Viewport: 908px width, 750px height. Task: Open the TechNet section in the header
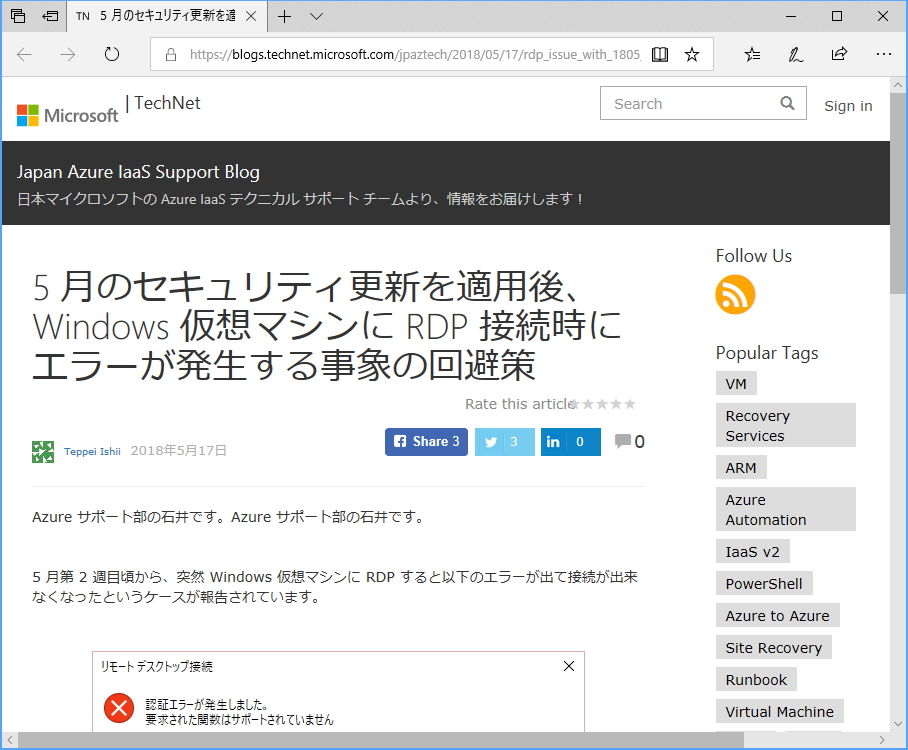coord(166,103)
